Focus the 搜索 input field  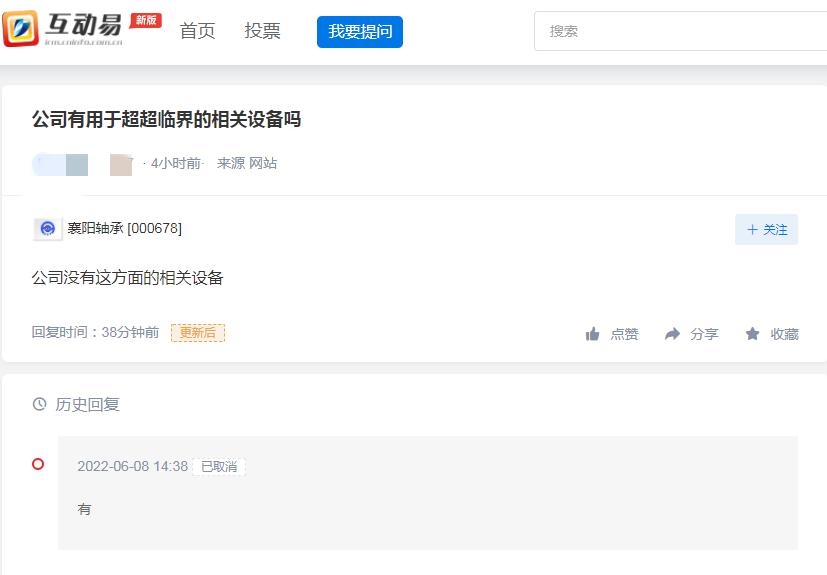tap(680, 31)
